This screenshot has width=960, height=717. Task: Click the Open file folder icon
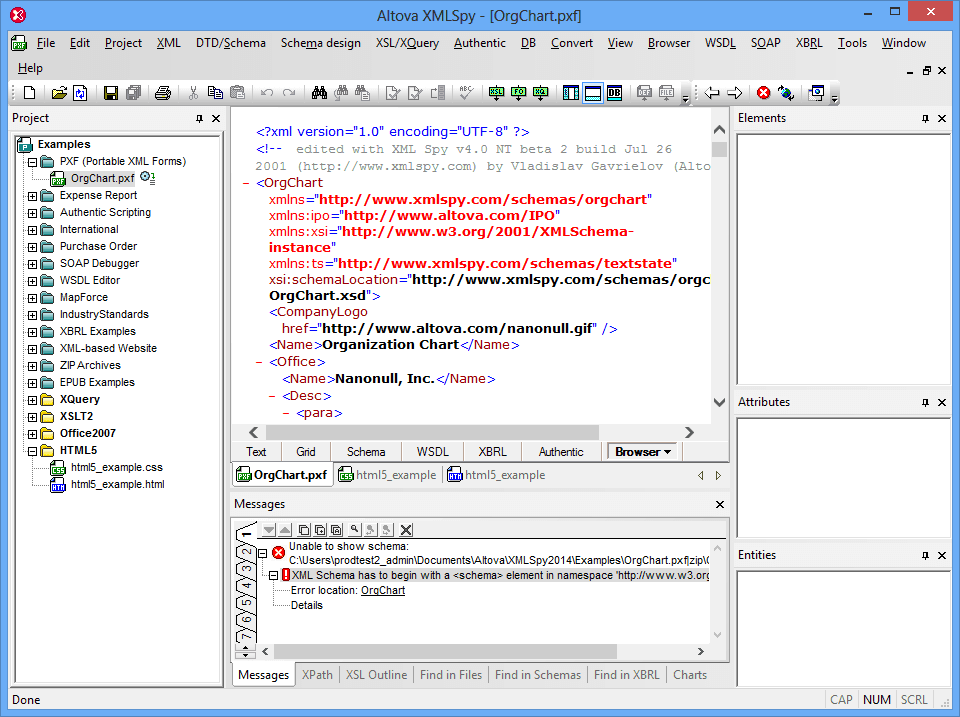[x=59, y=93]
